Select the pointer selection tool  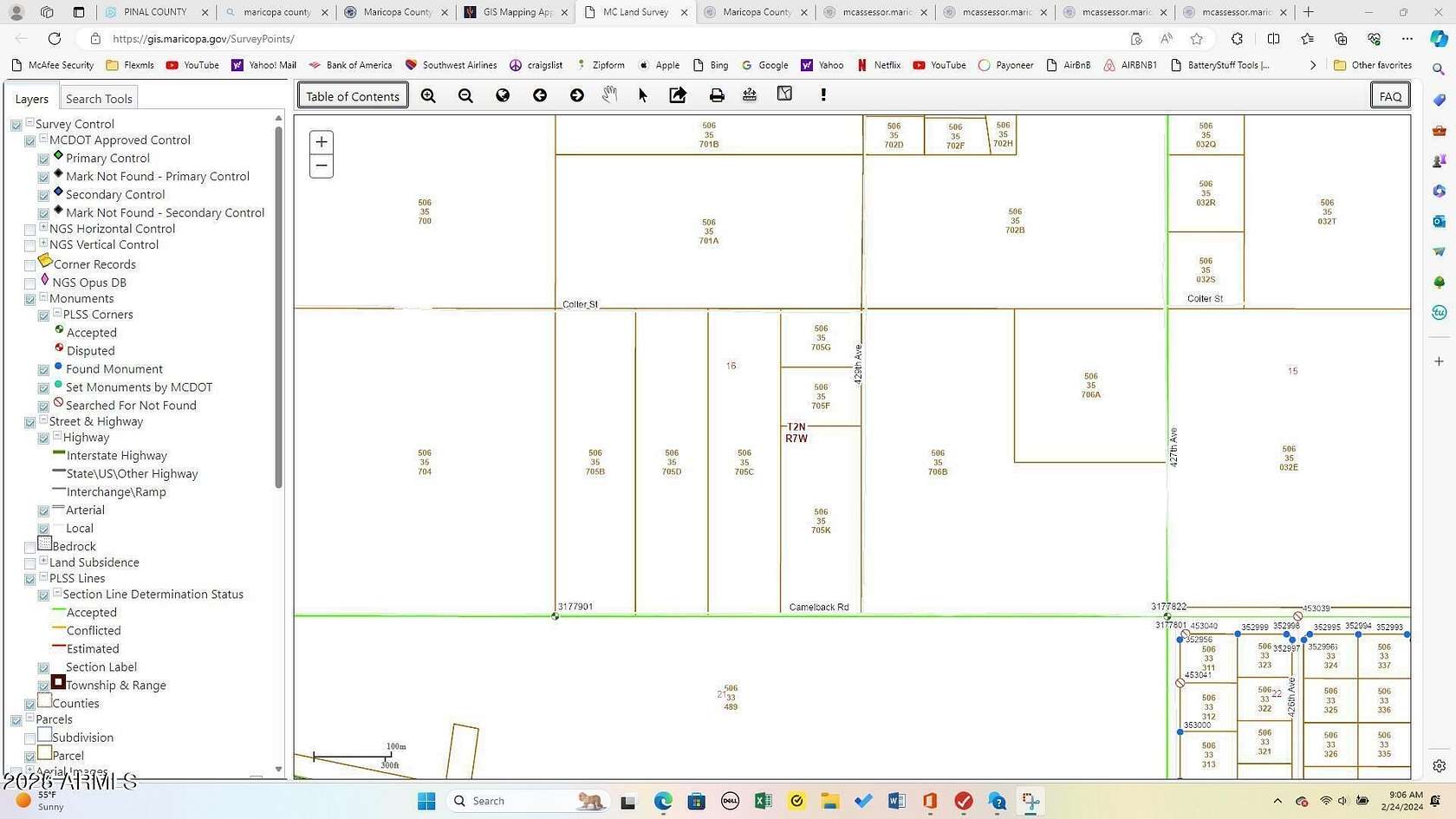(x=642, y=95)
